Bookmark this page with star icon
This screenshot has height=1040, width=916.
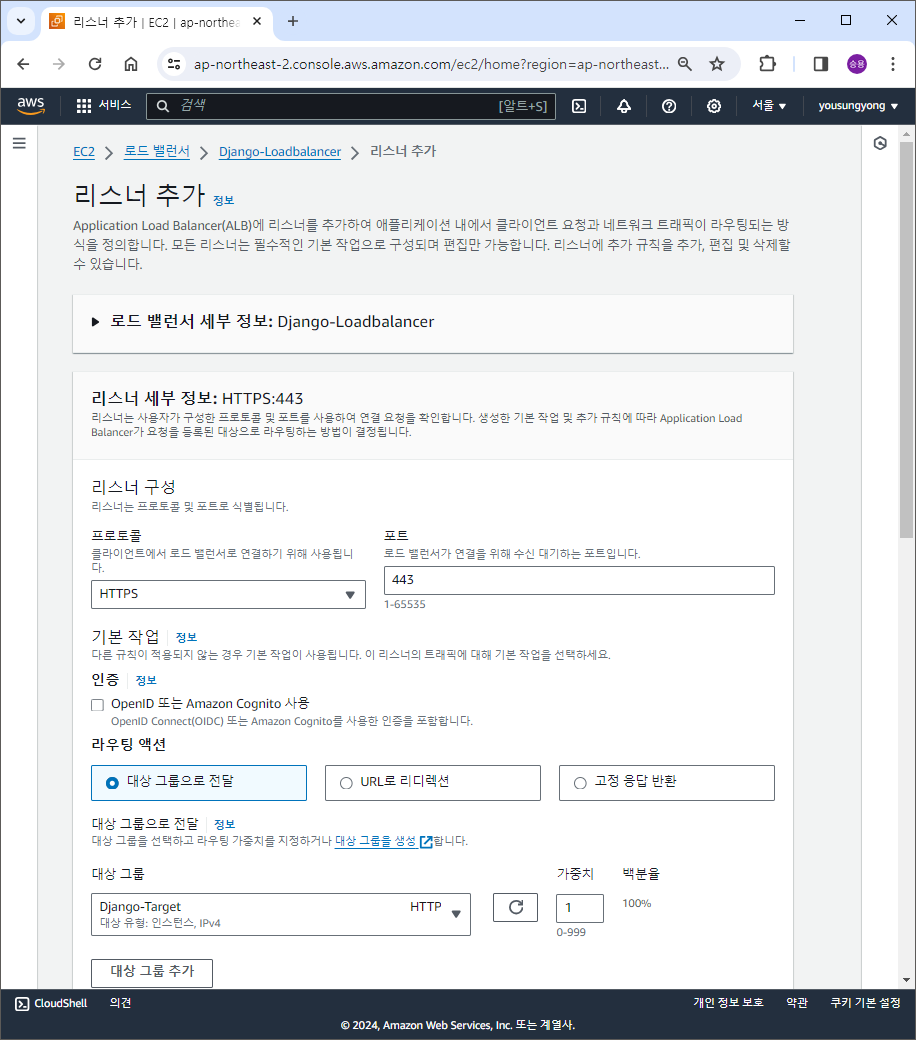717,64
